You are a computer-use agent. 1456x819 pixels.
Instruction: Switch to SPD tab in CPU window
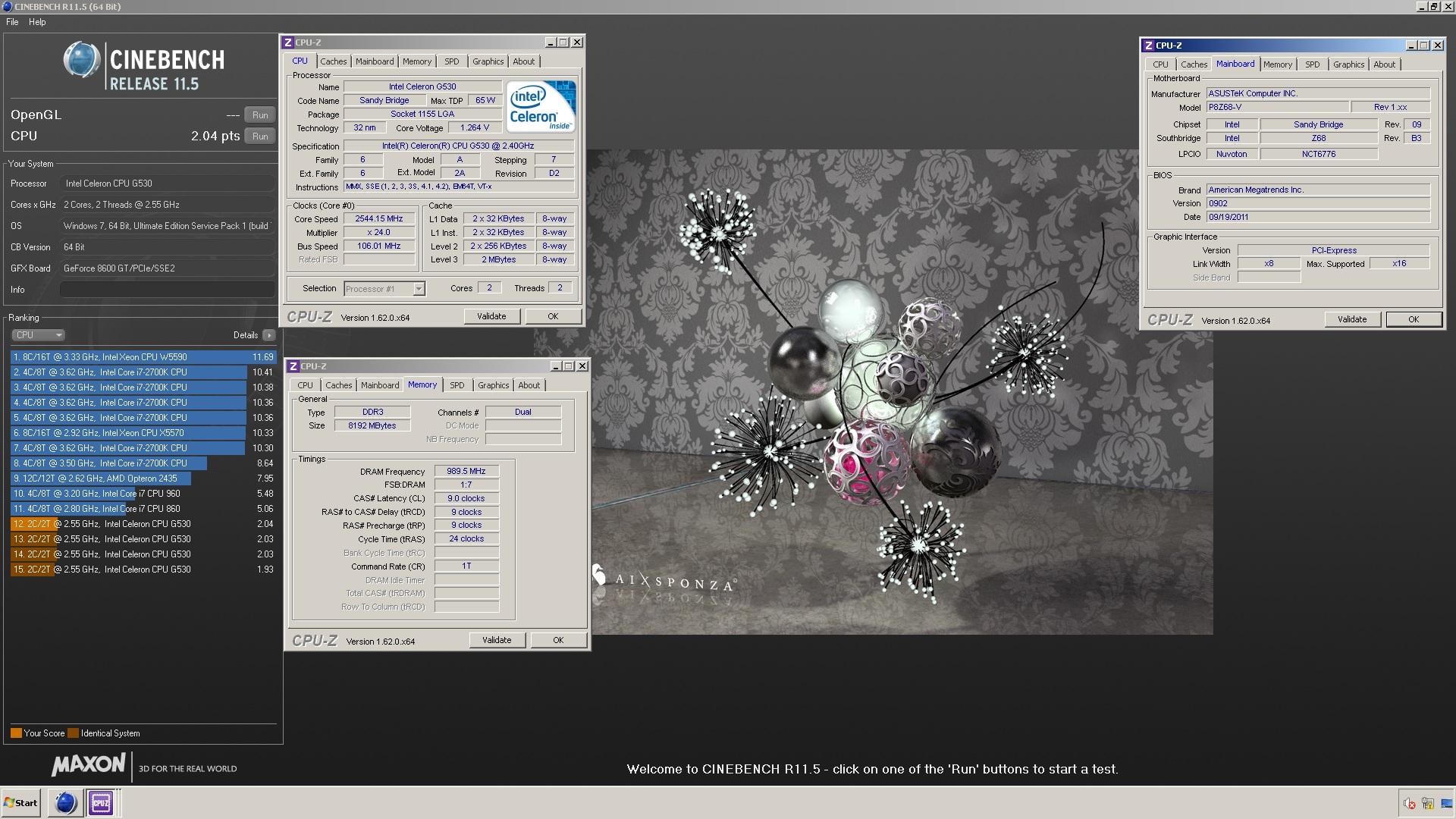(x=452, y=61)
